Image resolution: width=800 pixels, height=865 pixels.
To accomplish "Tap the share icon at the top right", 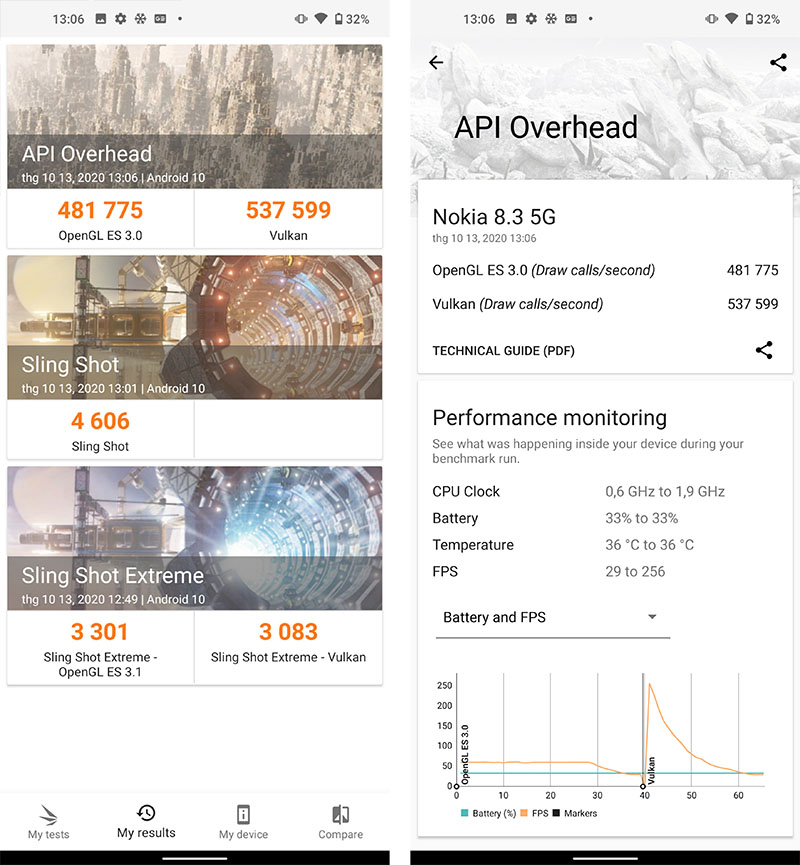I will [x=778, y=62].
